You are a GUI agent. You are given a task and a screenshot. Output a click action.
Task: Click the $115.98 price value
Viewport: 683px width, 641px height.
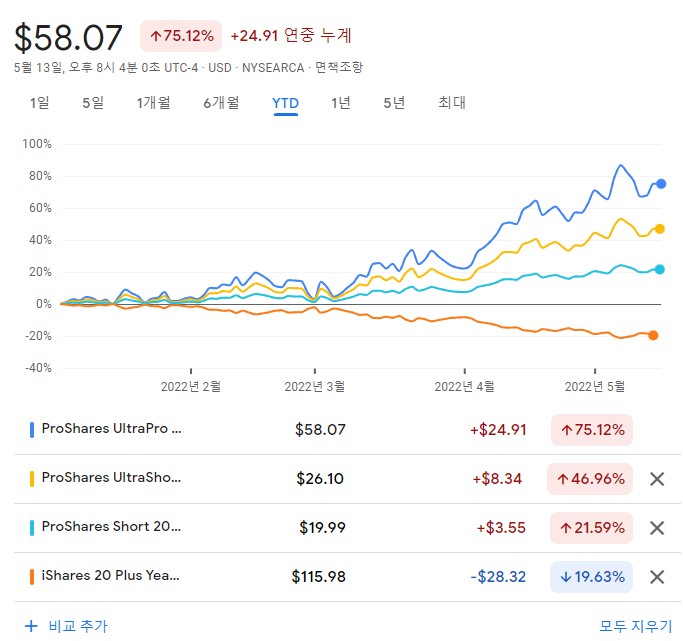click(318, 577)
